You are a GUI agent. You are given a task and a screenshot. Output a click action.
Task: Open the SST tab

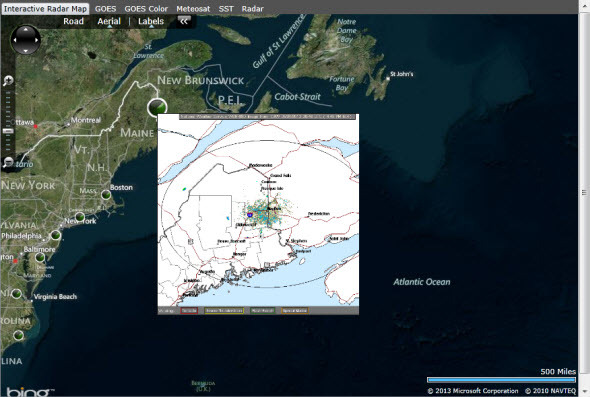pos(226,9)
